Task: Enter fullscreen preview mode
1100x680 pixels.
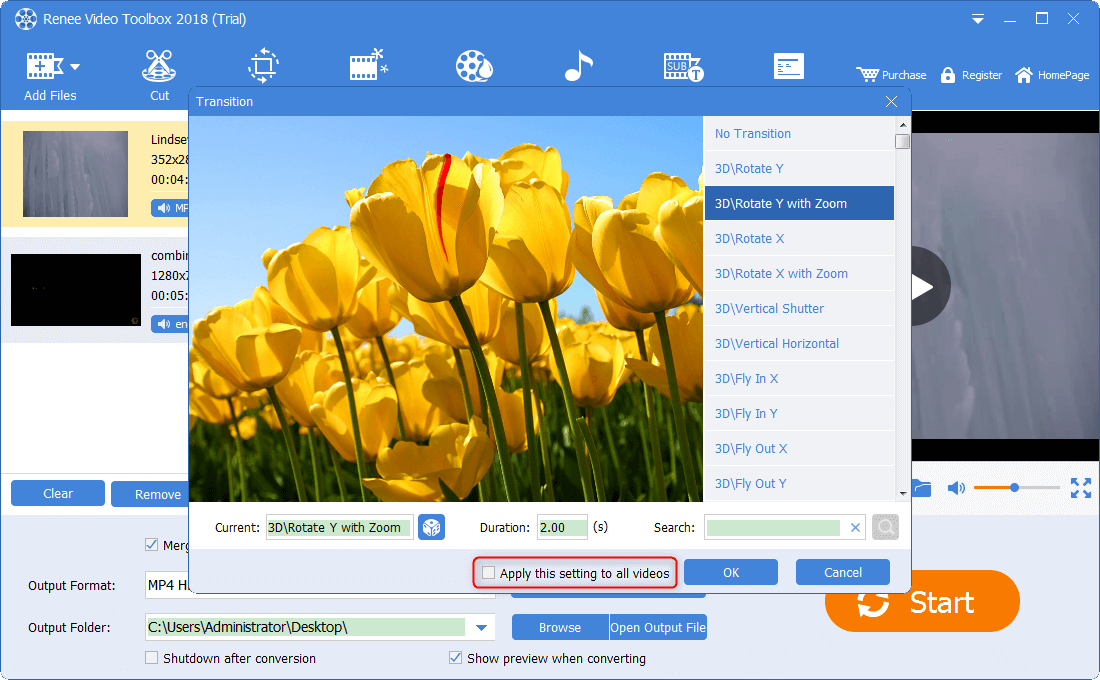Action: coord(1081,488)
